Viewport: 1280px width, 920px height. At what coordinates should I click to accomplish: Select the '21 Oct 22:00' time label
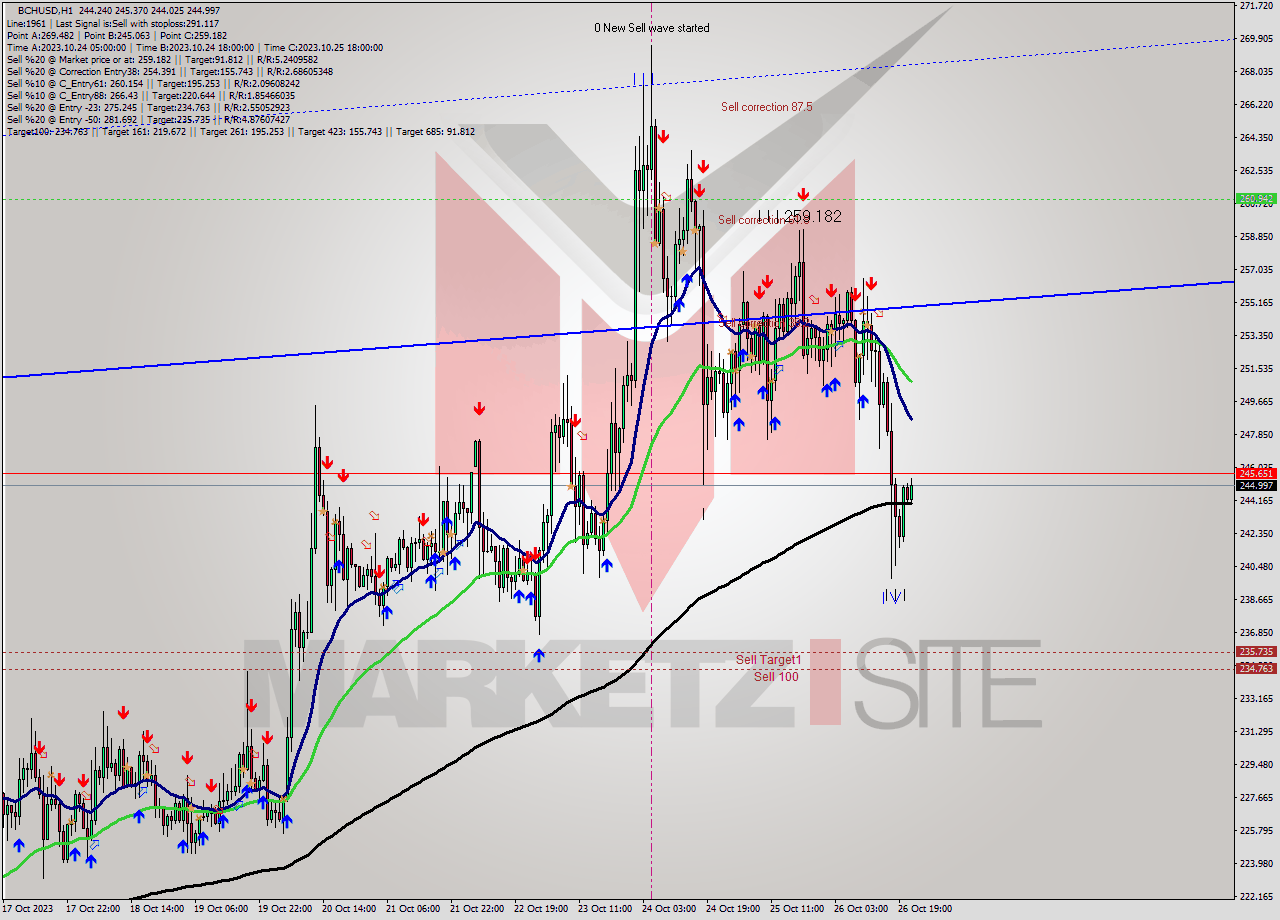point(476,909)
